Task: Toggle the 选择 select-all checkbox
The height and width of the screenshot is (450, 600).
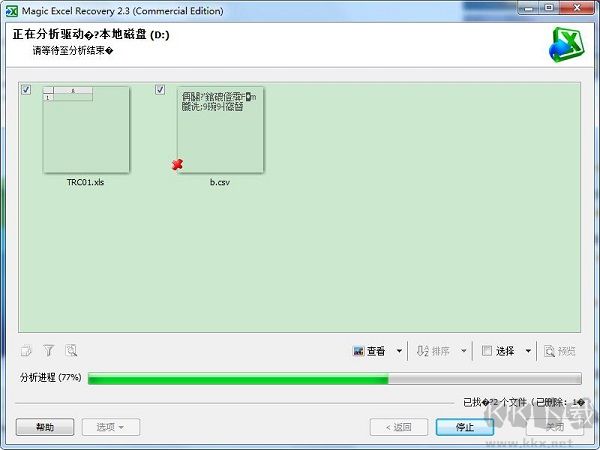Action: pos(487,351)
